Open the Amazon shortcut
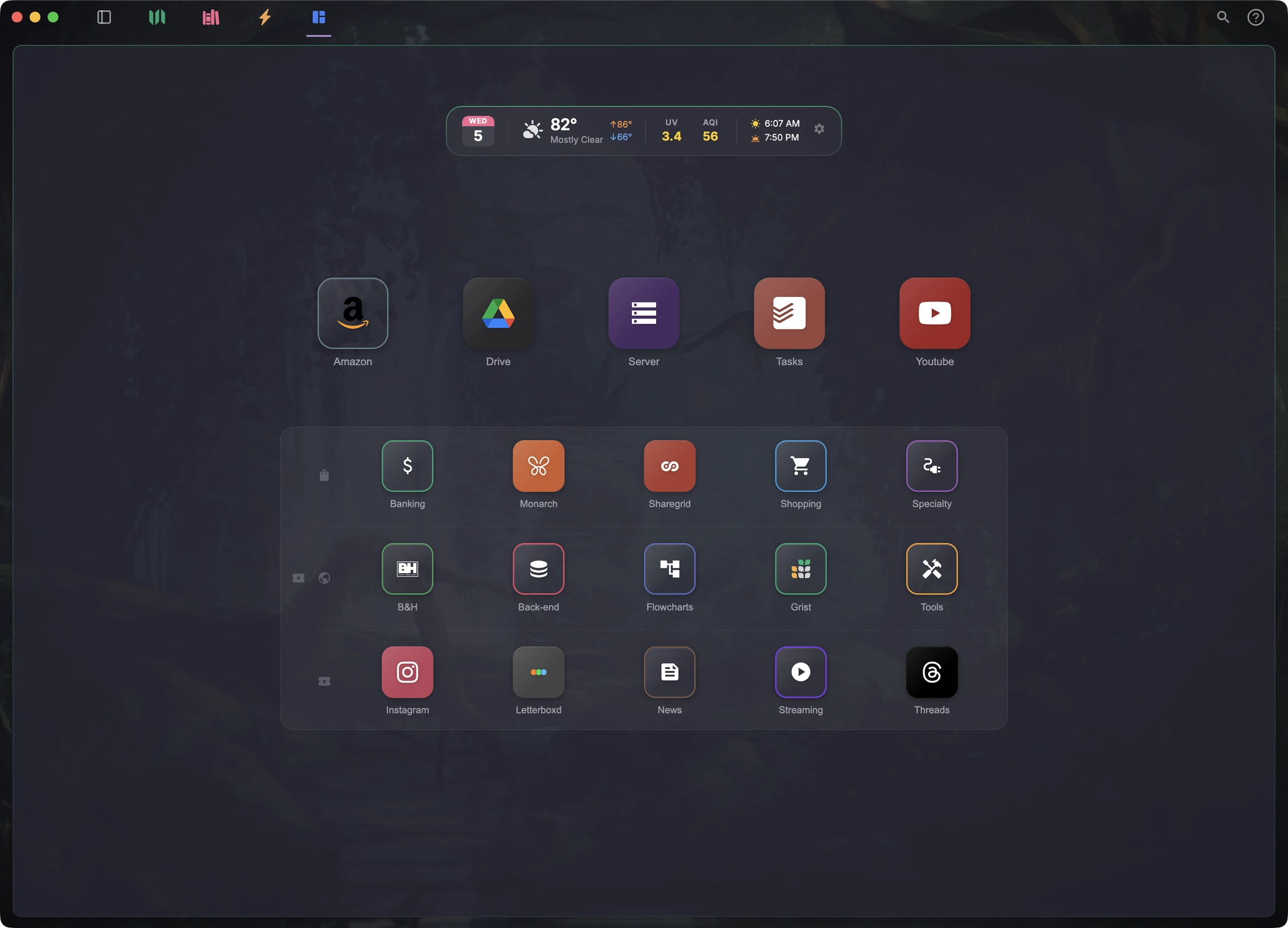Screen dimensions: 1288x928 click(352, 313)
